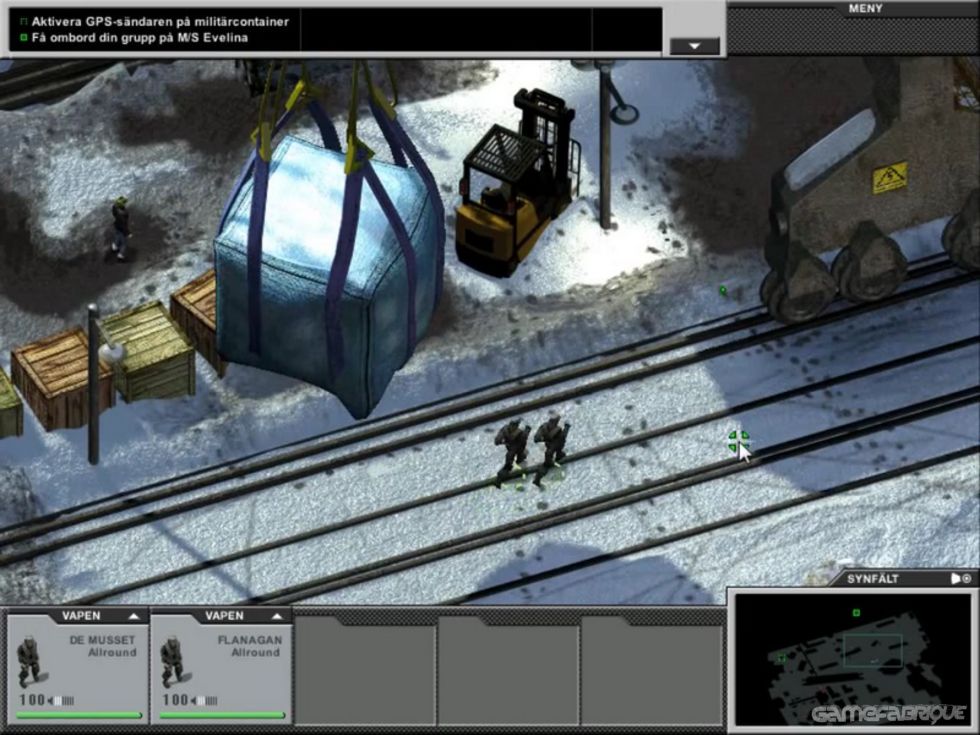The image size is (980, 735).
Task: Click the FLANAGAN name label
Action: click(x=250, y=640)
